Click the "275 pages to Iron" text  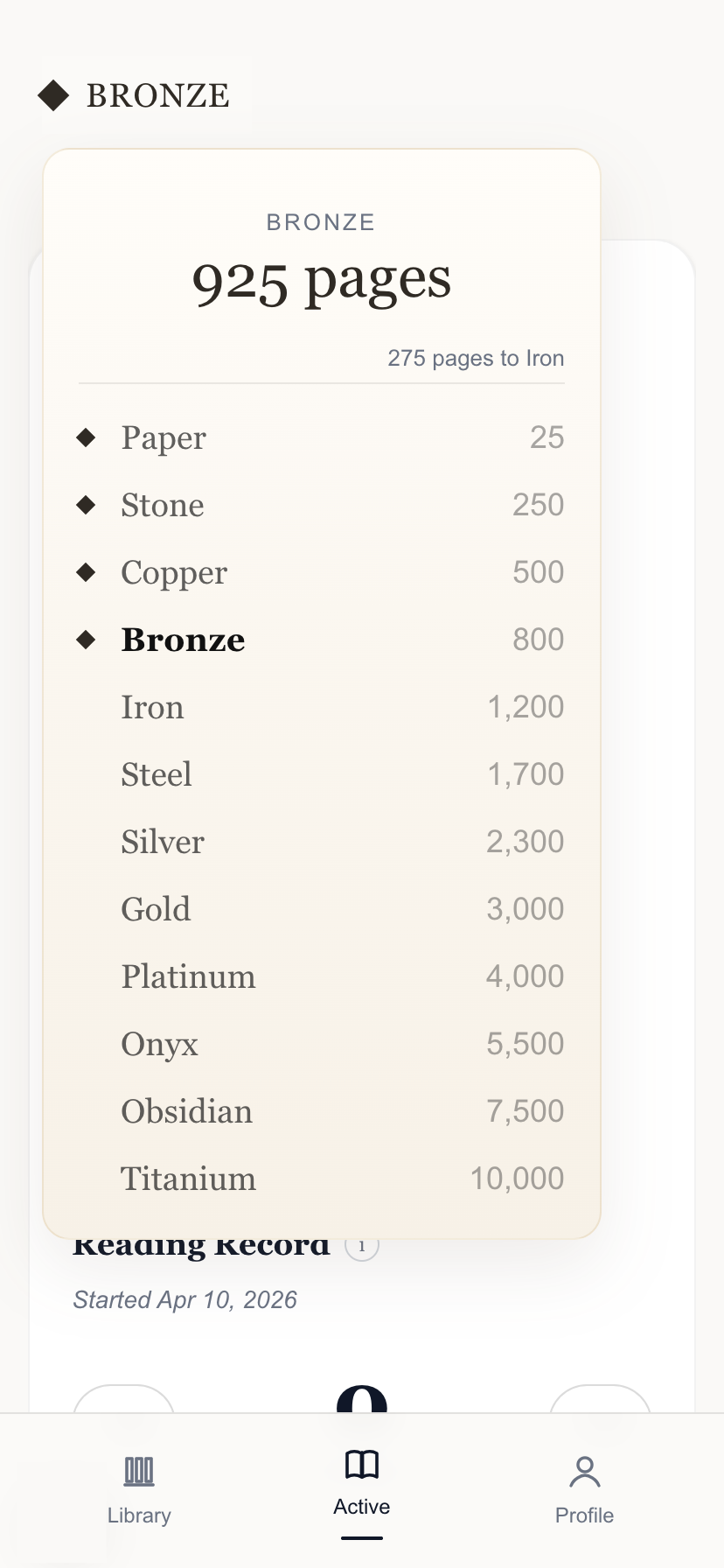tap(476, 358)
